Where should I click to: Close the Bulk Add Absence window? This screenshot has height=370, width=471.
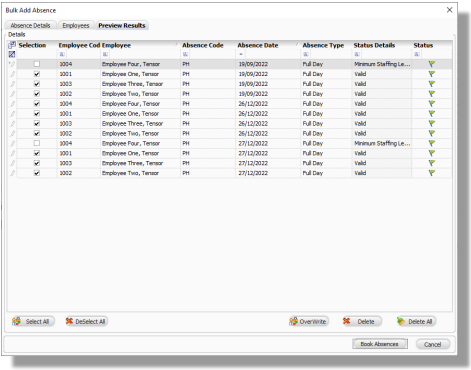(x=449, y=10)
